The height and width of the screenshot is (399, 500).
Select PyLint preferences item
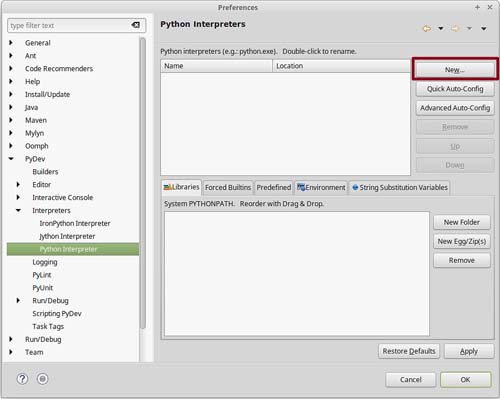pos(42,275)
